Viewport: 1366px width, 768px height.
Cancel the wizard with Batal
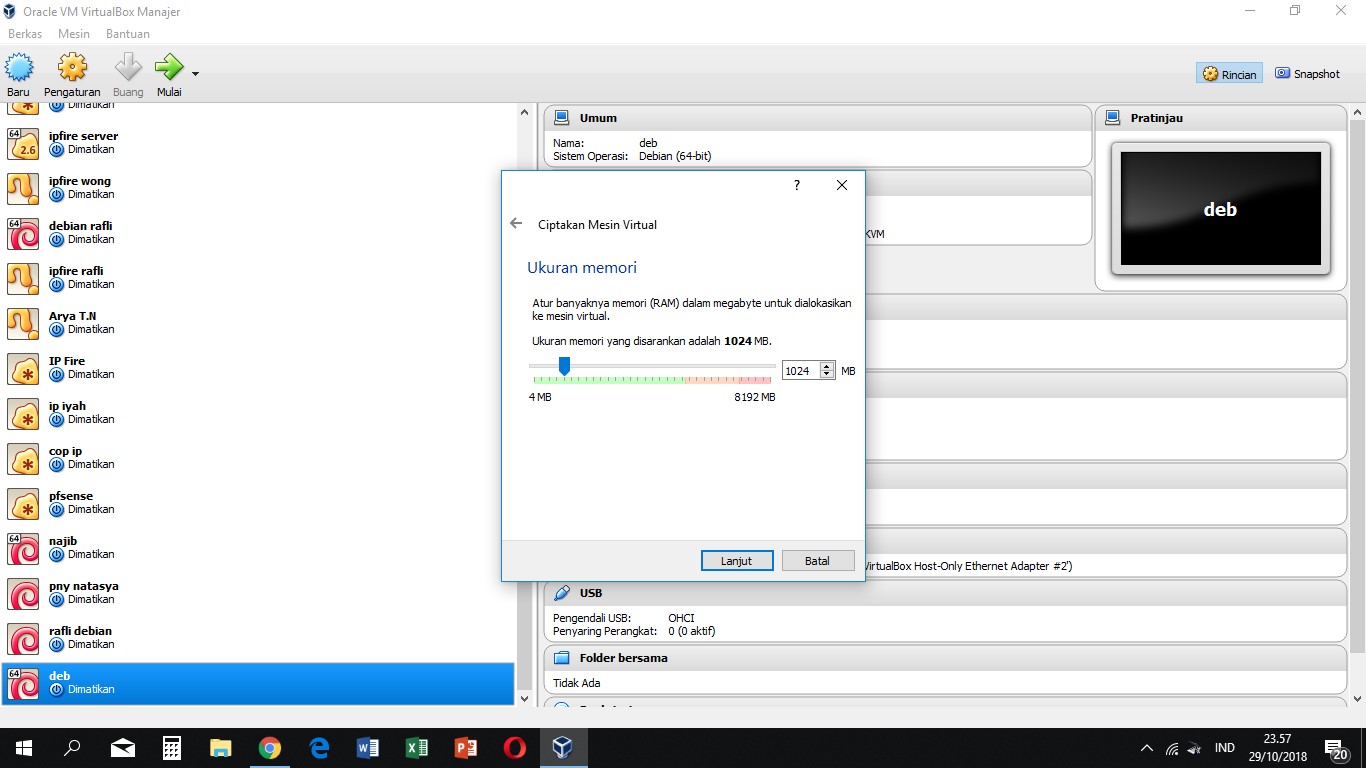tap(818, 560)
